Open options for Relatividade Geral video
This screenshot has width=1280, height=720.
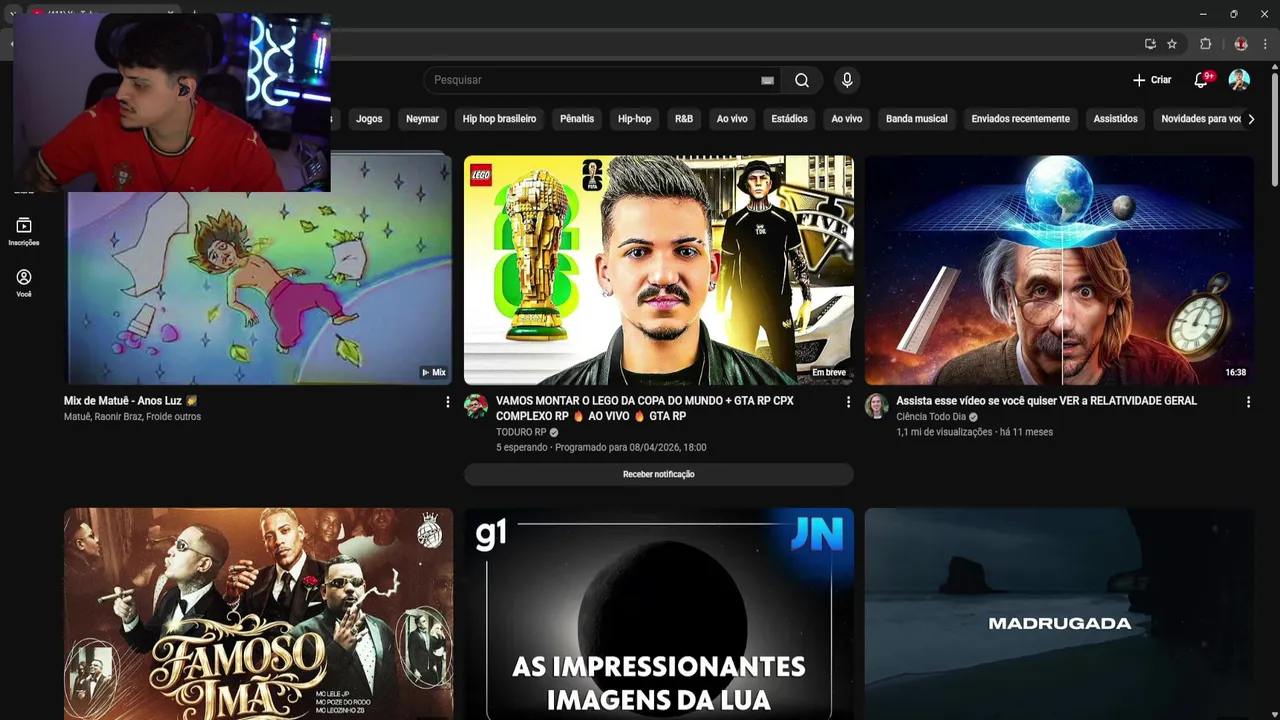(x=1248, y=402)
